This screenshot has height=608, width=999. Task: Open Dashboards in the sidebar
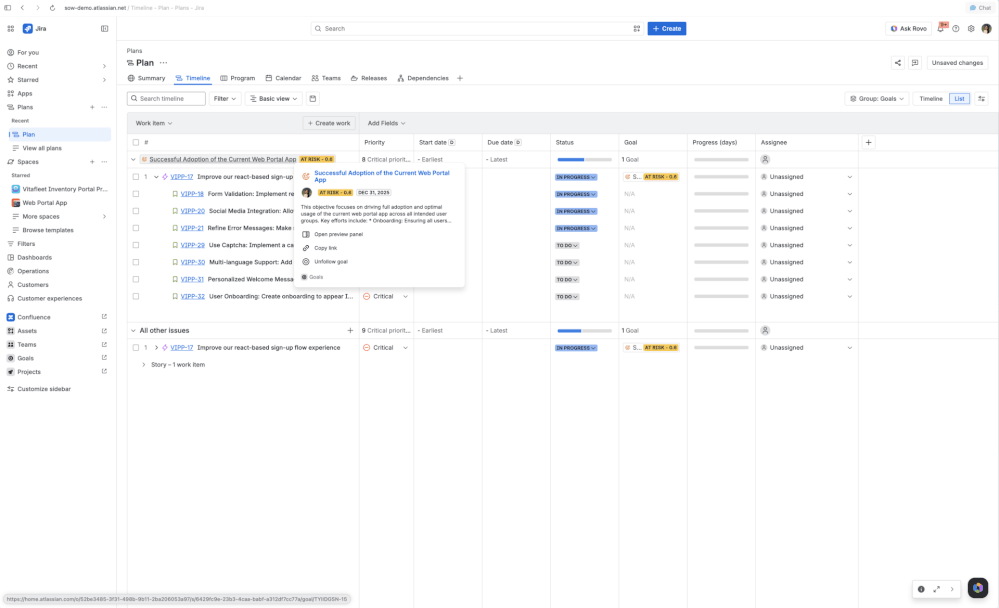[34, 257]
